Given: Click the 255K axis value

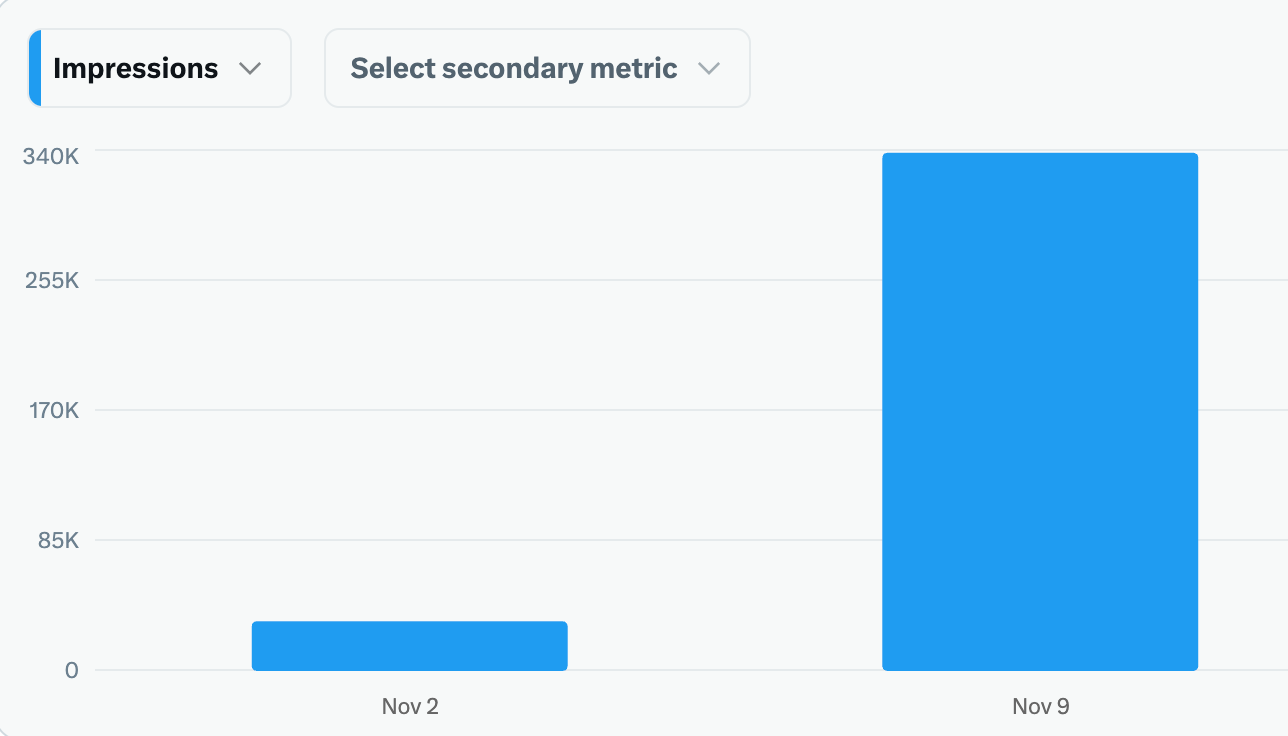Looking at the screenshot, I should click(x=51, y=280).
